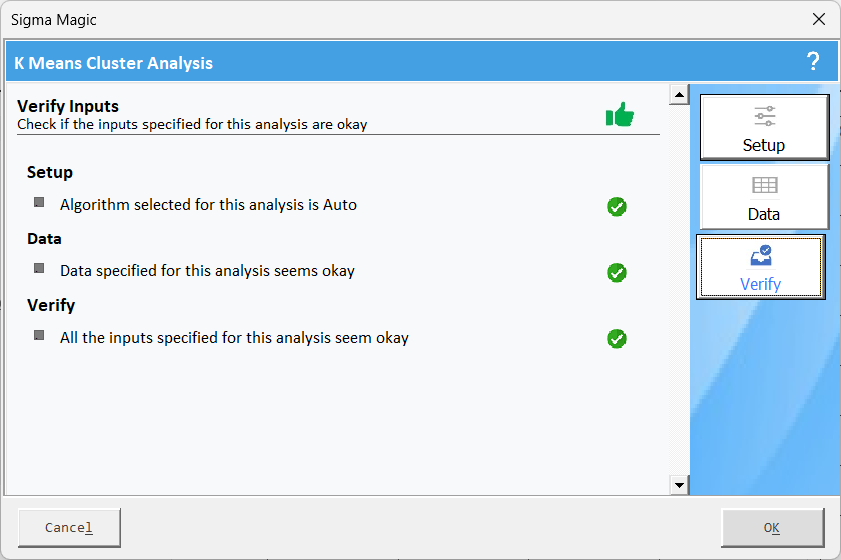Click green checkmark beside Algorithm Auto line

(x=617, y=207)
